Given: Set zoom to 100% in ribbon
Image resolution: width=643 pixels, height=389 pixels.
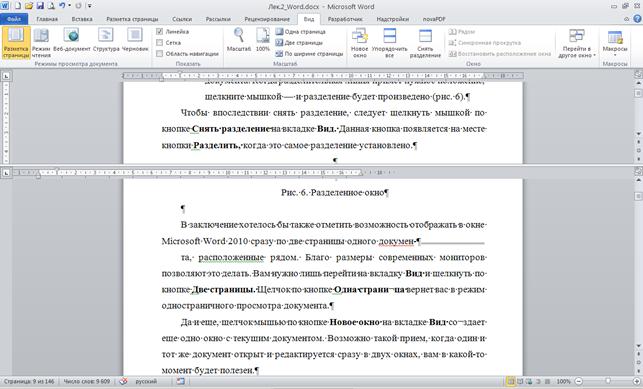Looking at the screenshot, I should pos(262,40).
